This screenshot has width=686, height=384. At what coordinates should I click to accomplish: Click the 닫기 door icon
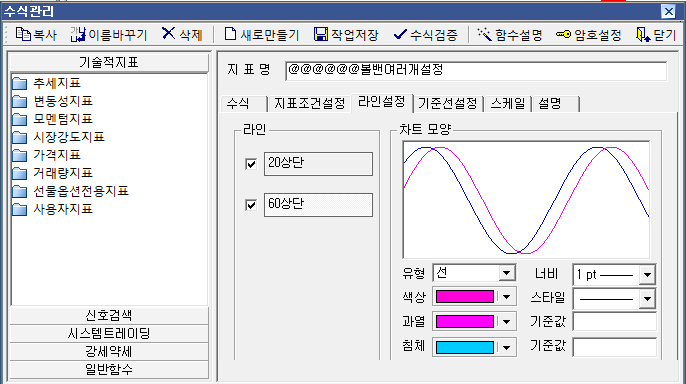point(642,35)
